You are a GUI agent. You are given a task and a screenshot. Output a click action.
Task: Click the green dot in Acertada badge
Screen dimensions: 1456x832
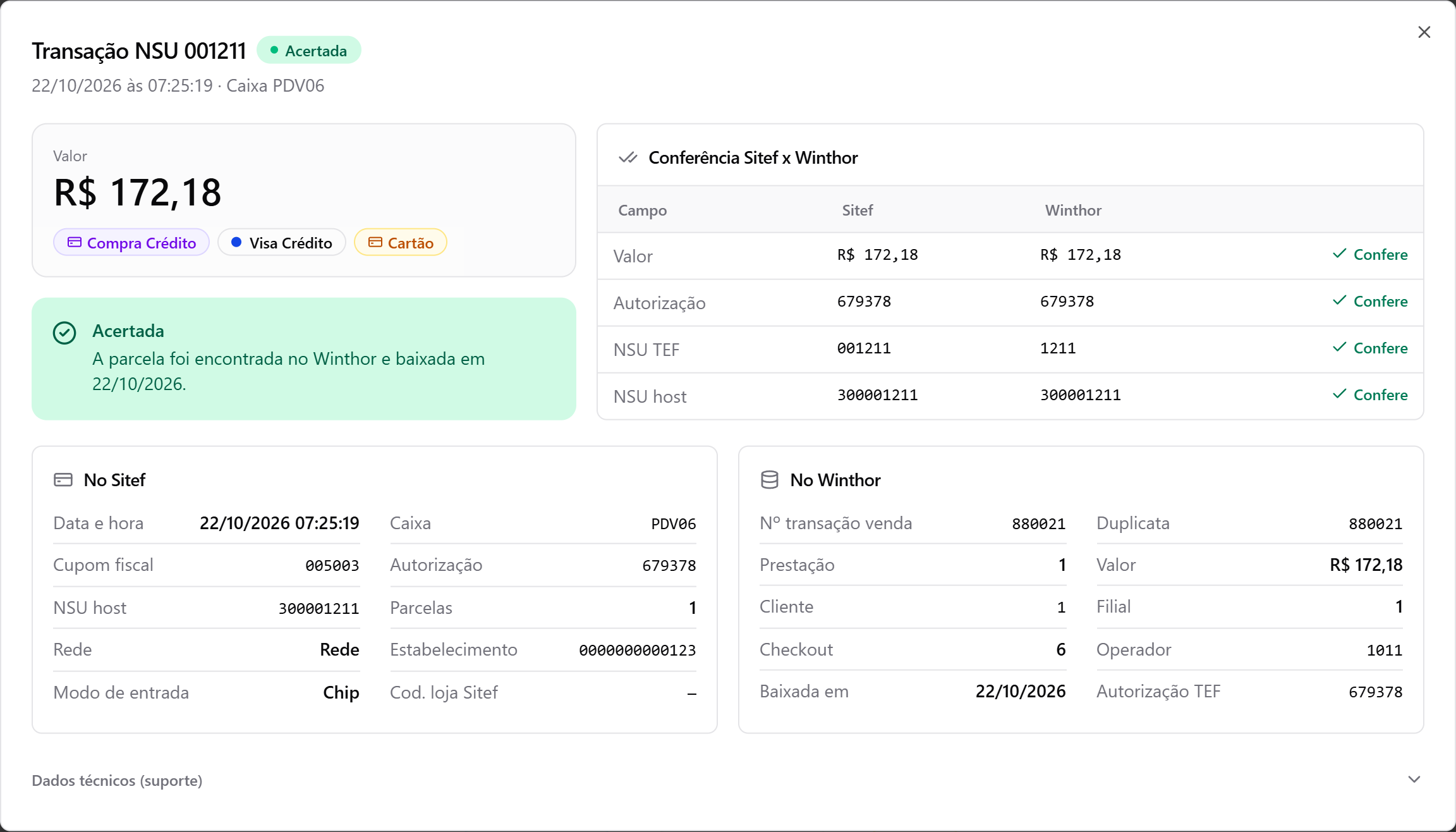coord(274,50)
